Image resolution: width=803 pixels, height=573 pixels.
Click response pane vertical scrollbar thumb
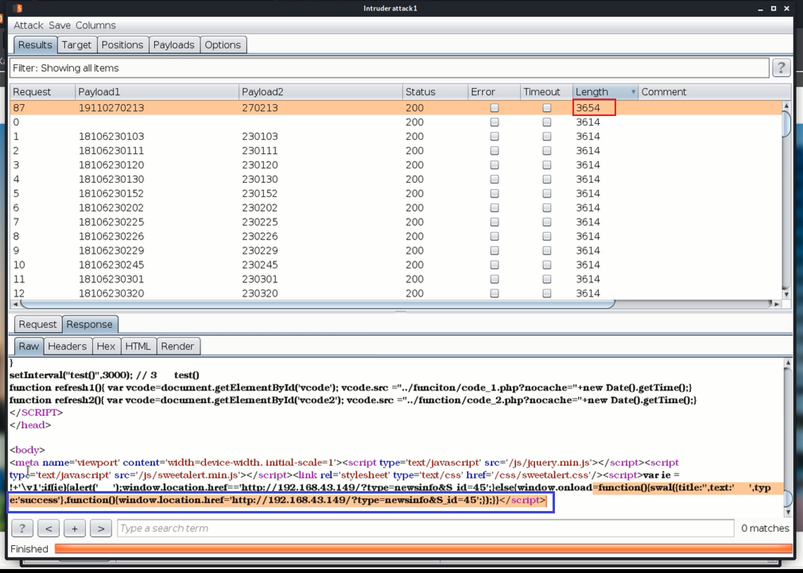(x=788, y=497)
